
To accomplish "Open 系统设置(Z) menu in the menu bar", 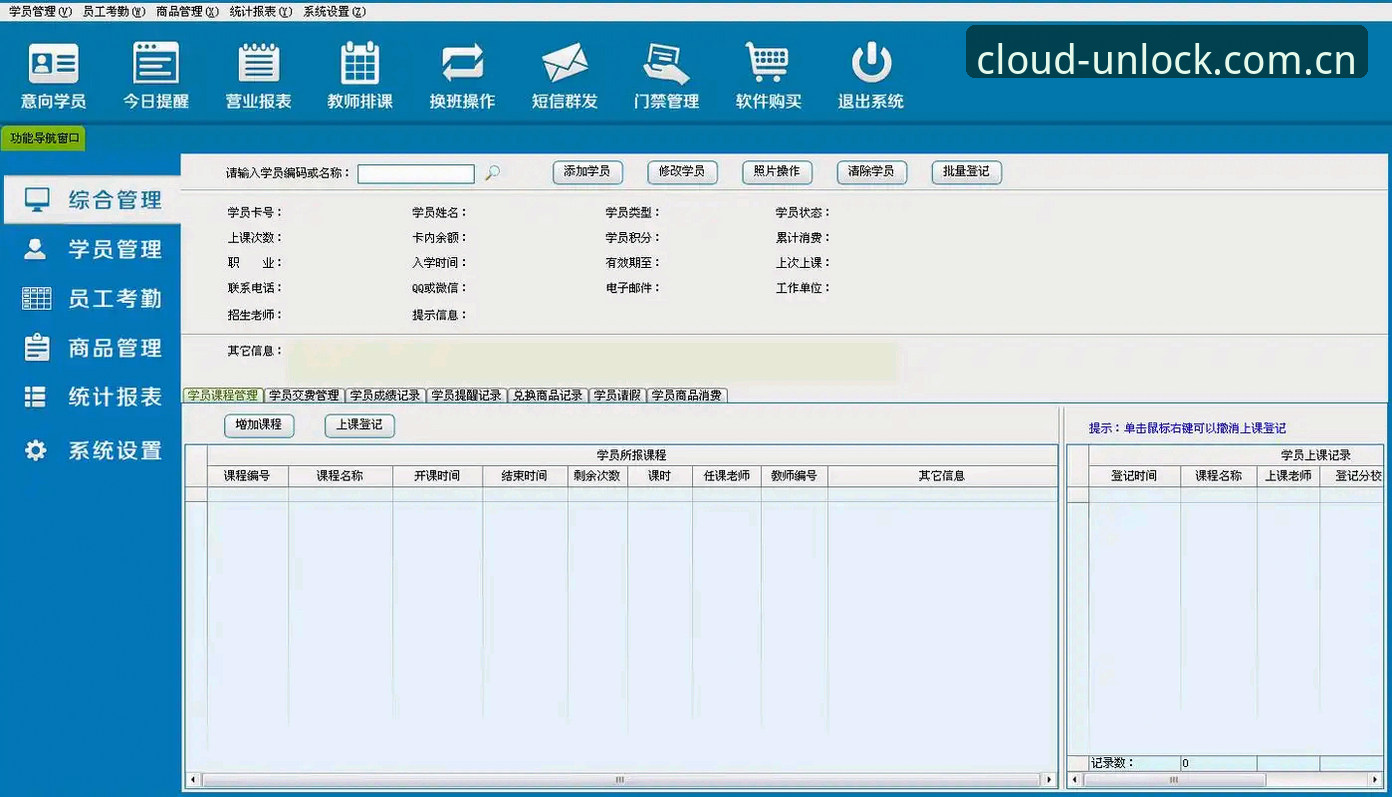I will (x=334, y=11).
